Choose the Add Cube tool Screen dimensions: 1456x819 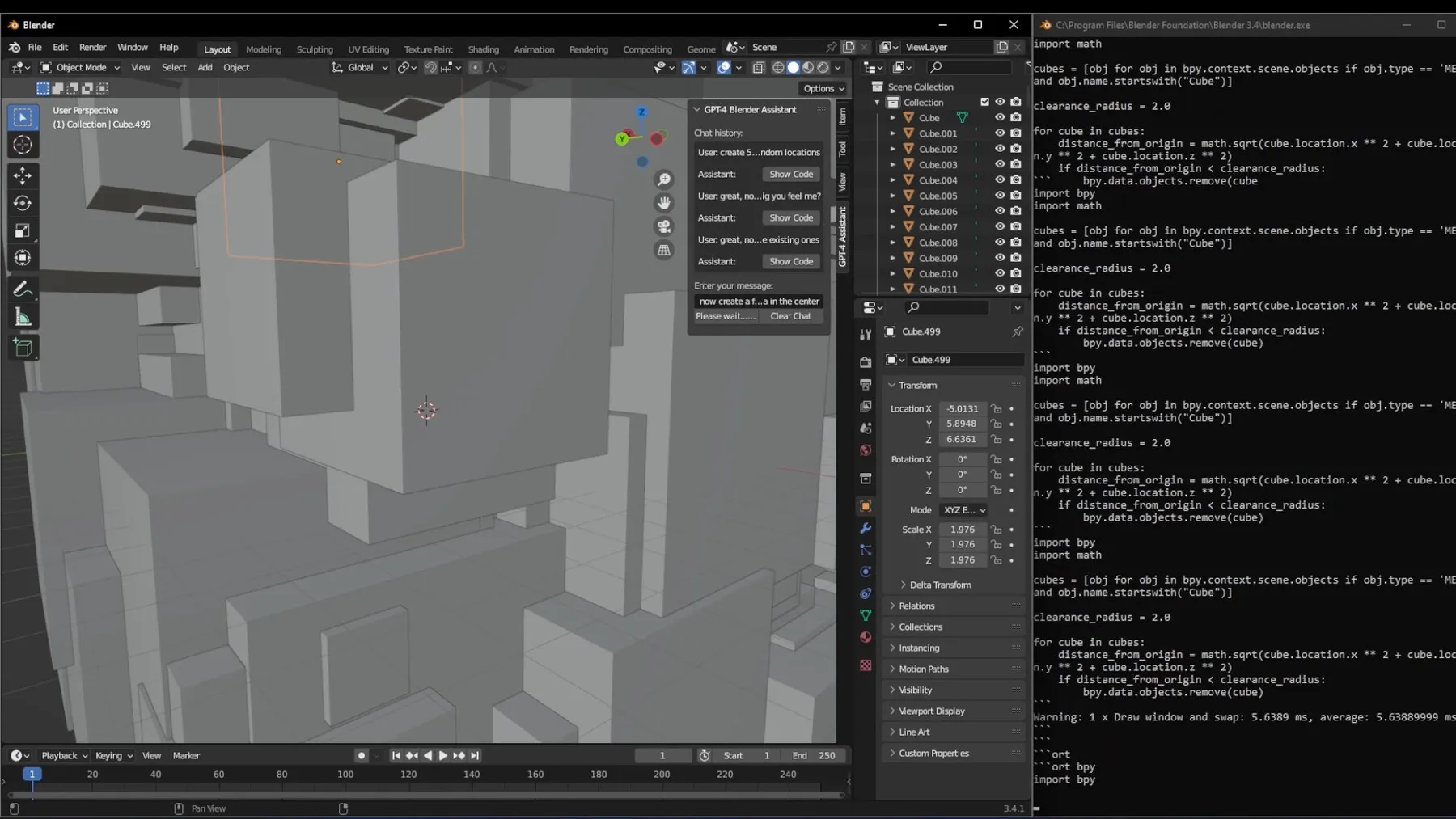click(x=23, y=348)
